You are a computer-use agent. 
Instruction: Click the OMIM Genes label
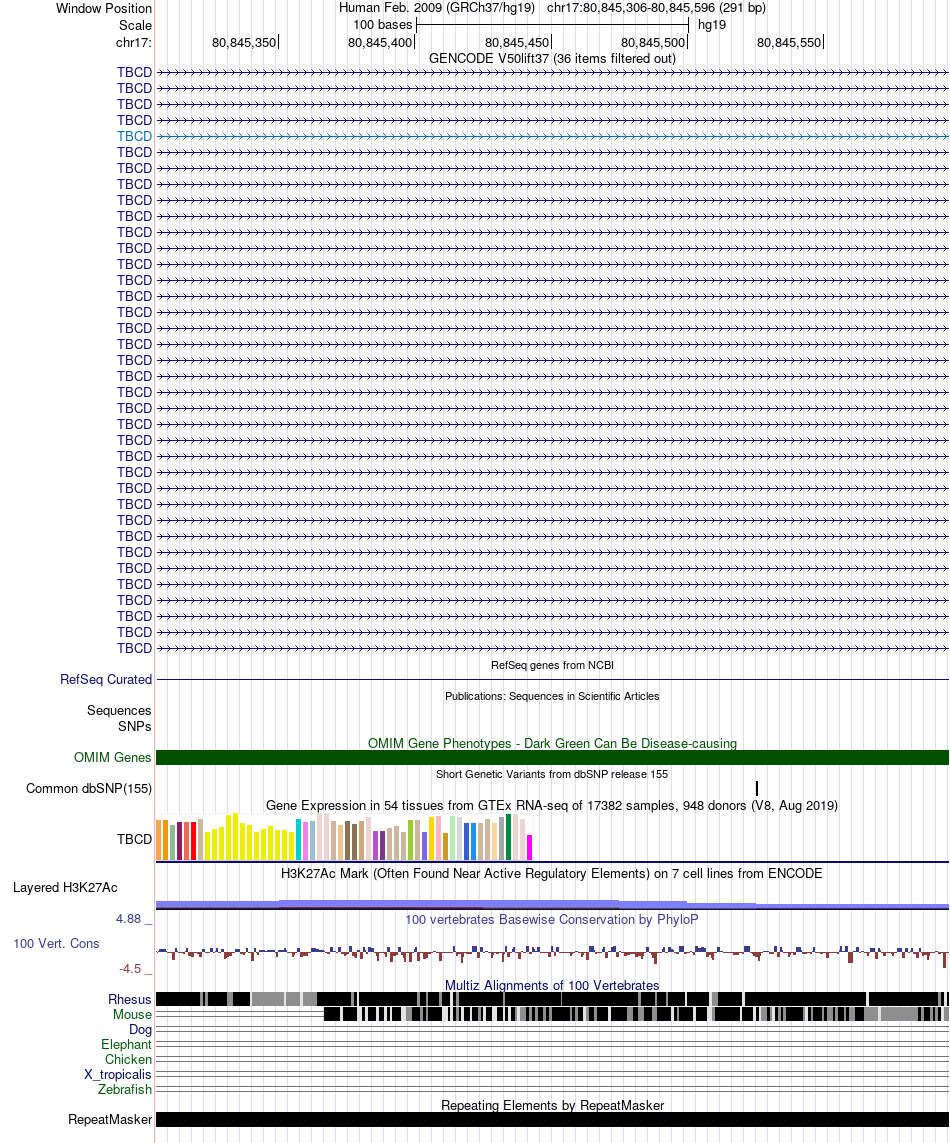click(112, 757)
